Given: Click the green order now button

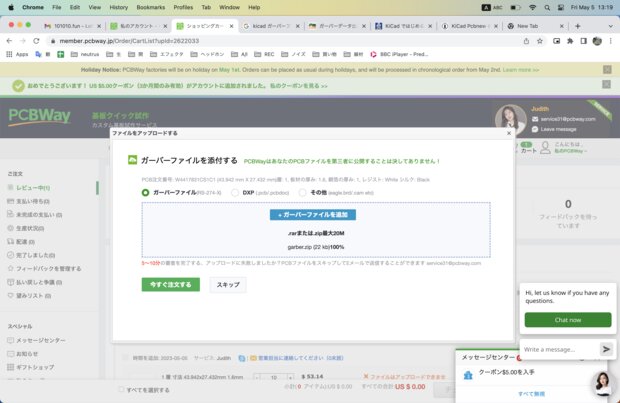Looking at the screenshot, I should tap(170, 284).
